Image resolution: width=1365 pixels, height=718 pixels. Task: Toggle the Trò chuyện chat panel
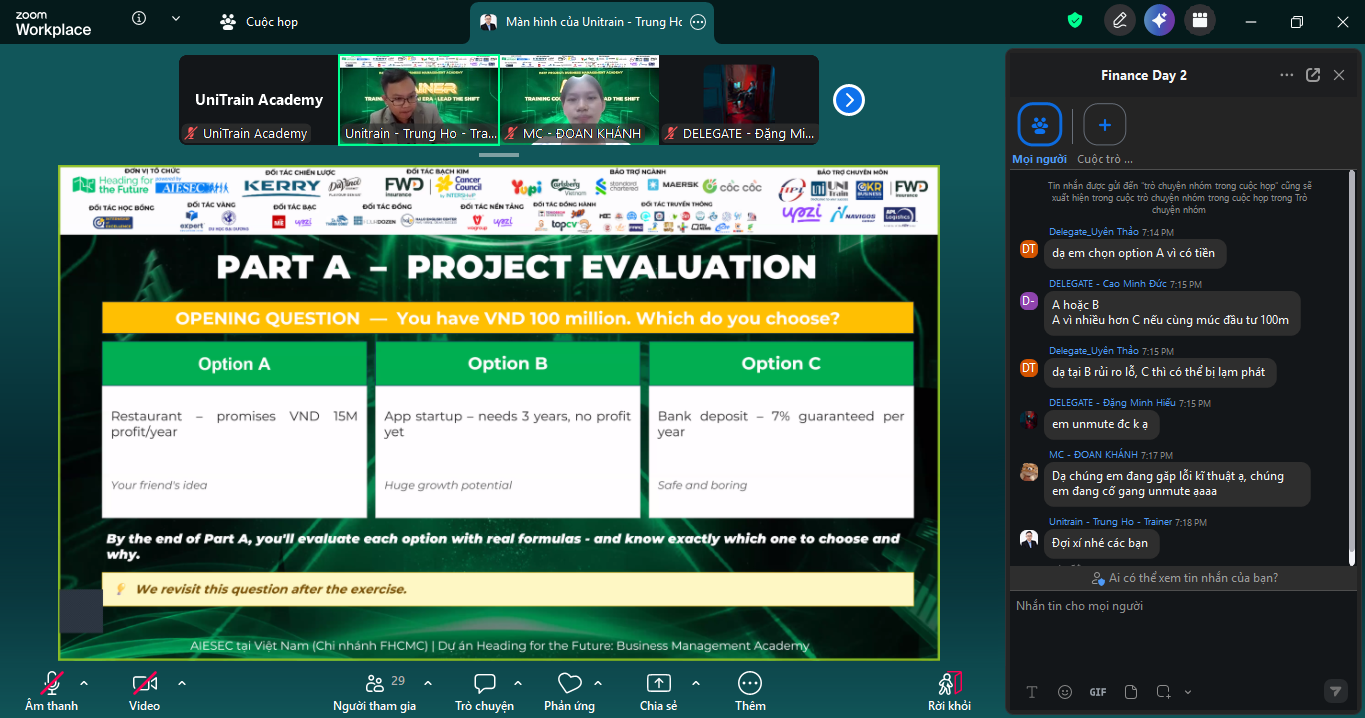(485, 691)
